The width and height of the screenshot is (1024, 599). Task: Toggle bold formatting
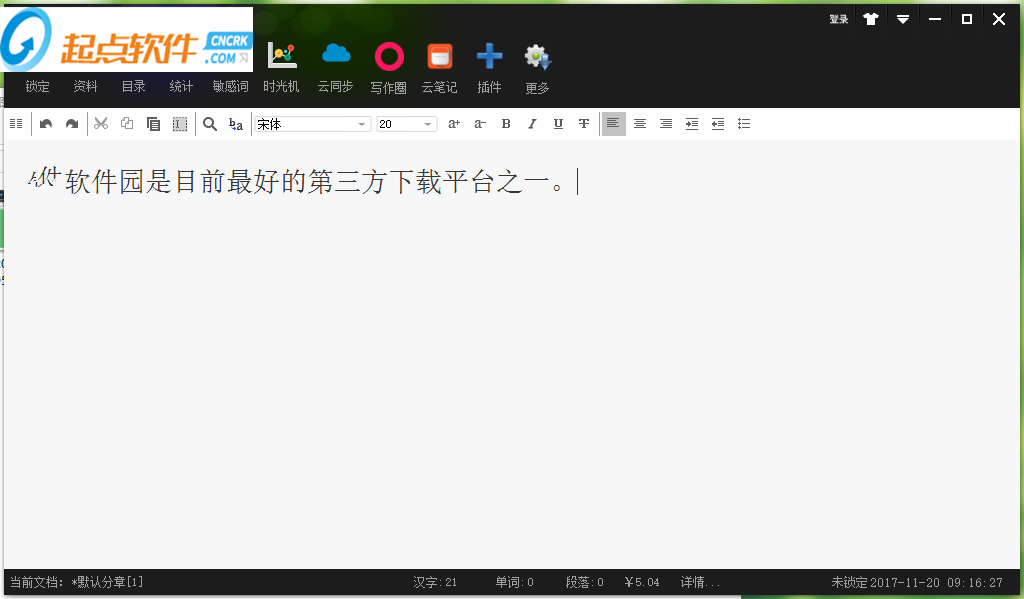(x=506, y=124)
